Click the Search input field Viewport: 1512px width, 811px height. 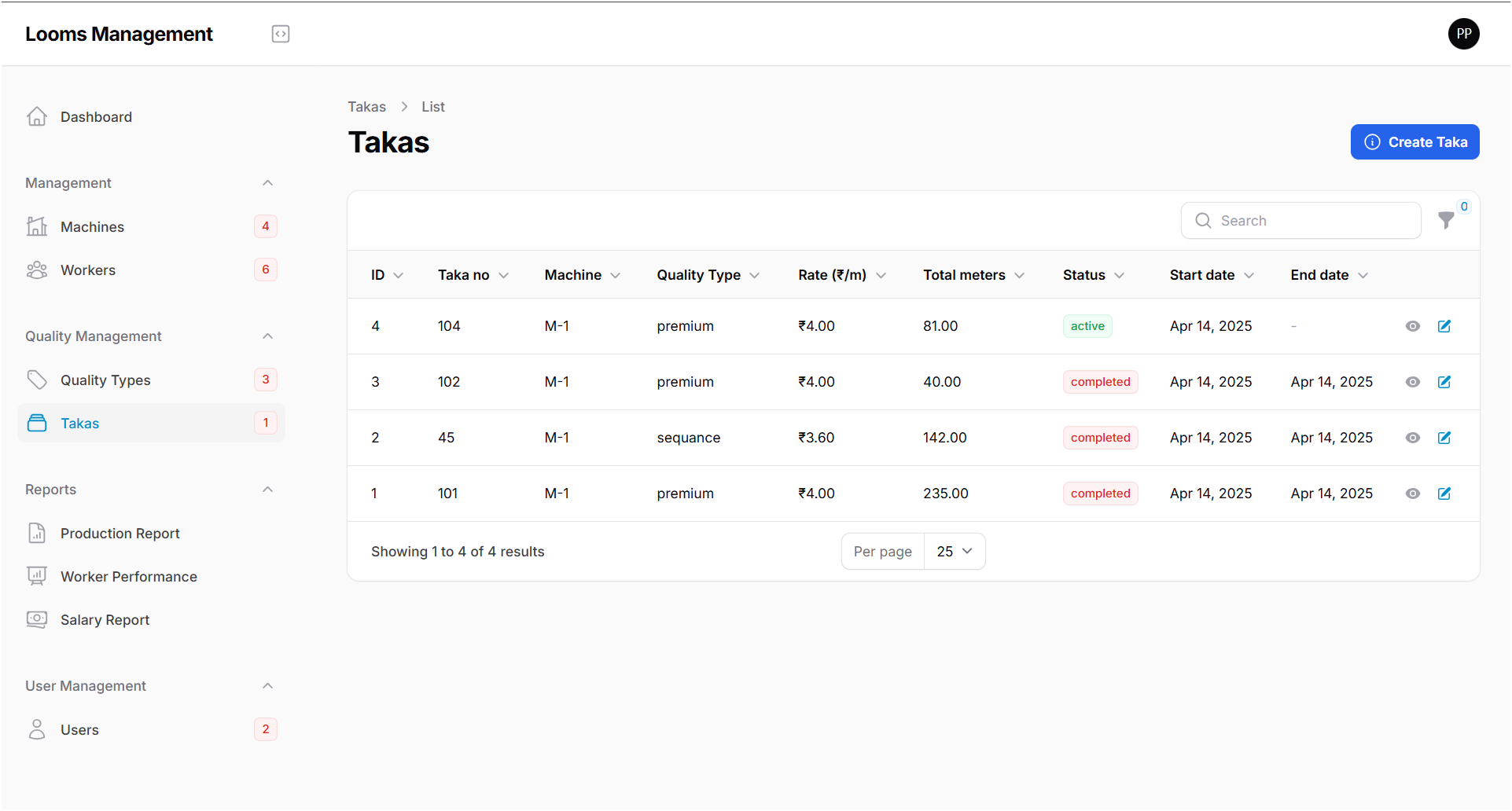(x=1301, y=221)
